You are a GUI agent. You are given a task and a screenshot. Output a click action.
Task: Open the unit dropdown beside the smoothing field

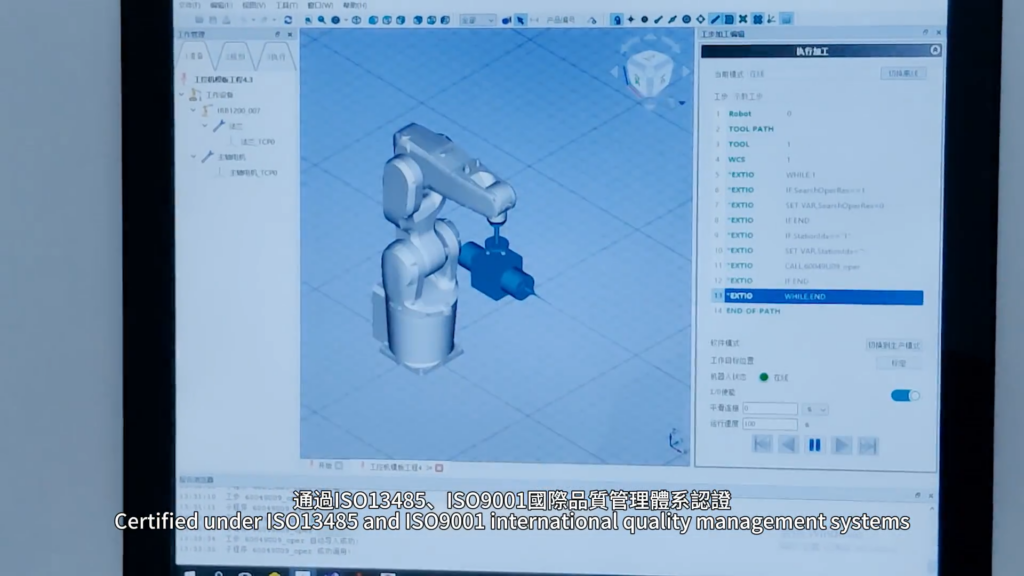[x=816, y=409]
